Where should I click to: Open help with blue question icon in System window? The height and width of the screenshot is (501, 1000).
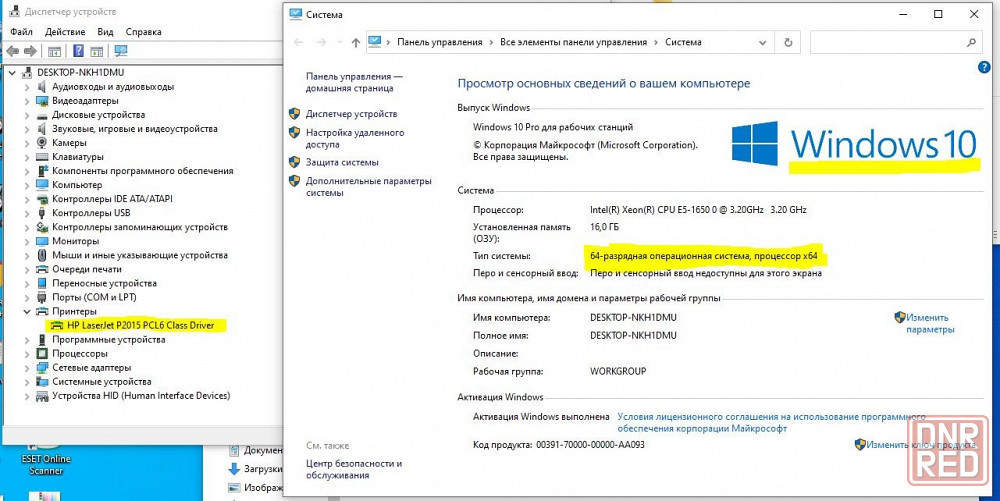[x=983, y=67]
